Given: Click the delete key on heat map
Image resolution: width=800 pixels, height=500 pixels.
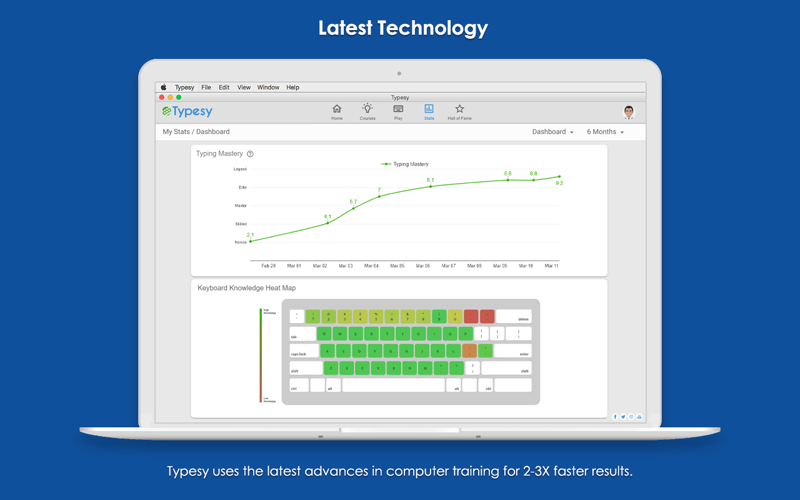Looking at the screenshot, I should click(514, 316).
